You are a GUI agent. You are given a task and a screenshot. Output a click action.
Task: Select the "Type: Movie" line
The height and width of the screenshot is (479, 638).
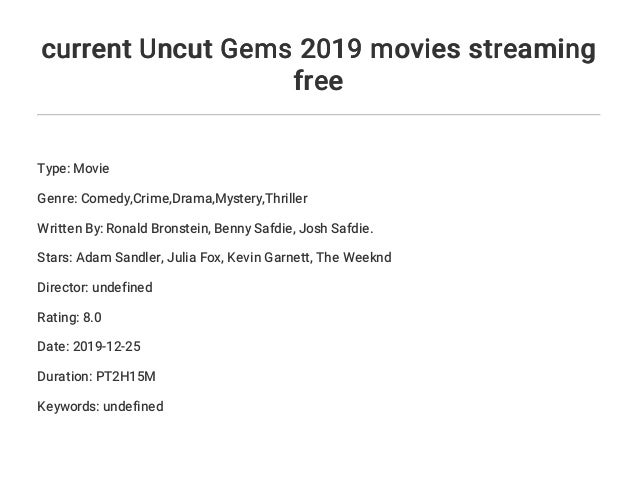73,168
